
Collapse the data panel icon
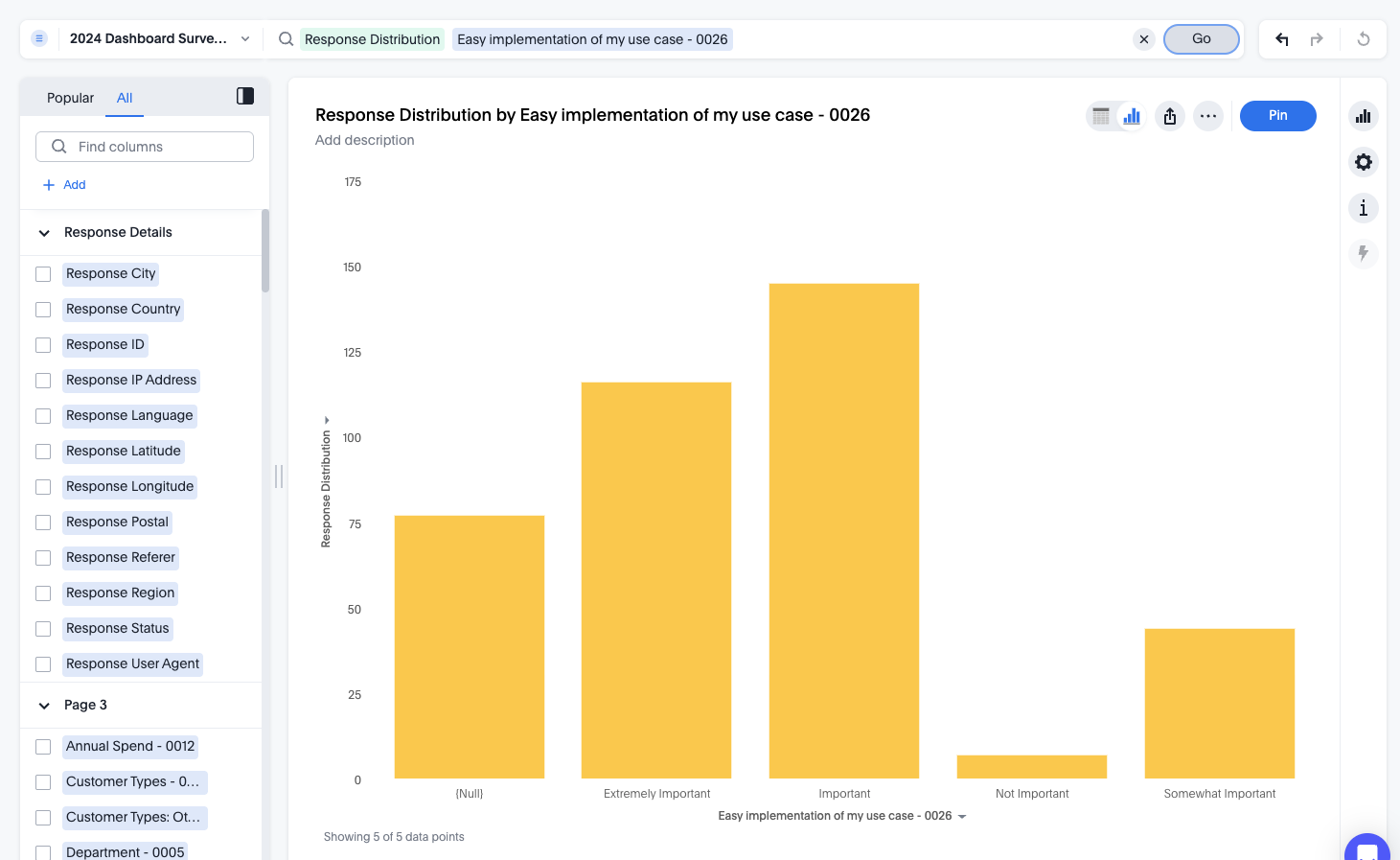[245, 96]
